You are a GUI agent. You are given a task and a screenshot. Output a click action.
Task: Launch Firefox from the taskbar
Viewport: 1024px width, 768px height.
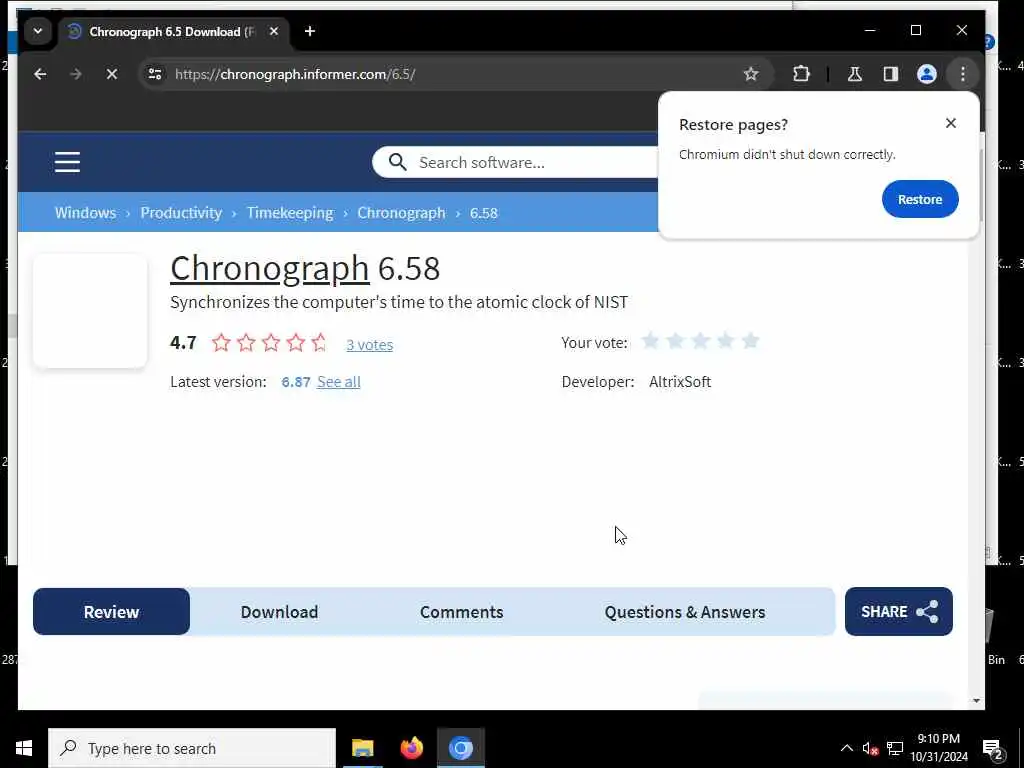point(411,748)
